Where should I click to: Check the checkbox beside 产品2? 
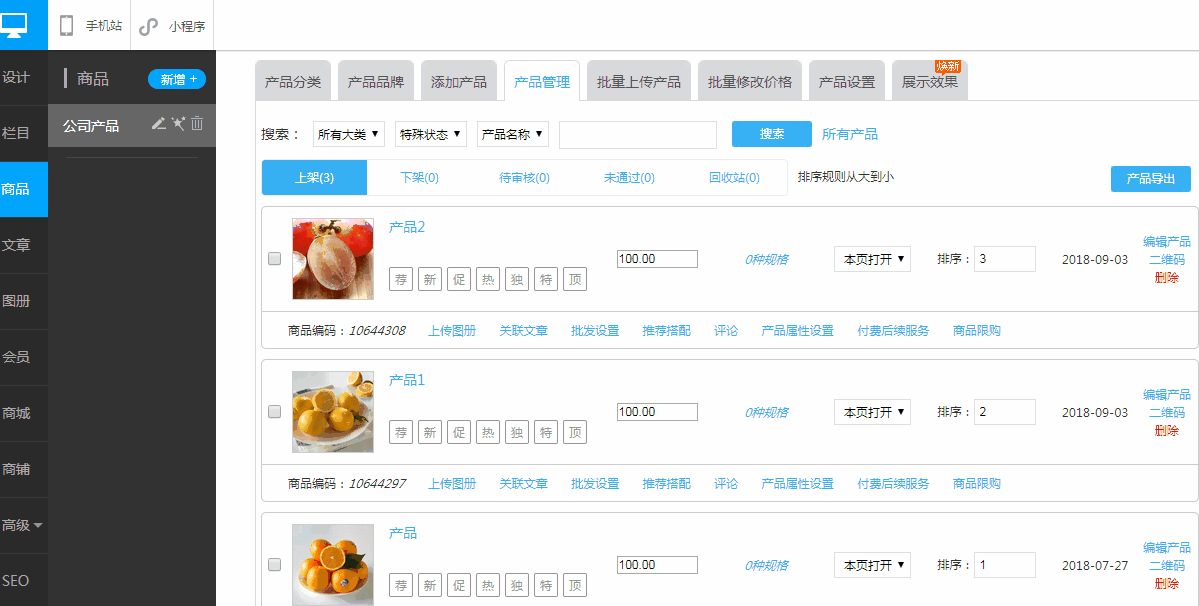pyautogui.click(x=275, y=258)
